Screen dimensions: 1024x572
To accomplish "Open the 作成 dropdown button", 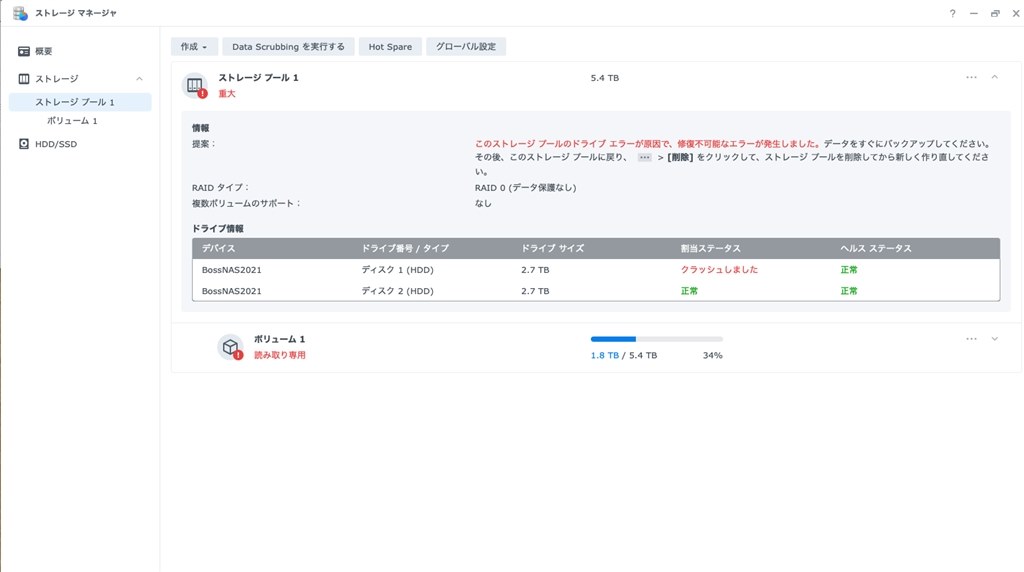I will click(x=194, y=46).
